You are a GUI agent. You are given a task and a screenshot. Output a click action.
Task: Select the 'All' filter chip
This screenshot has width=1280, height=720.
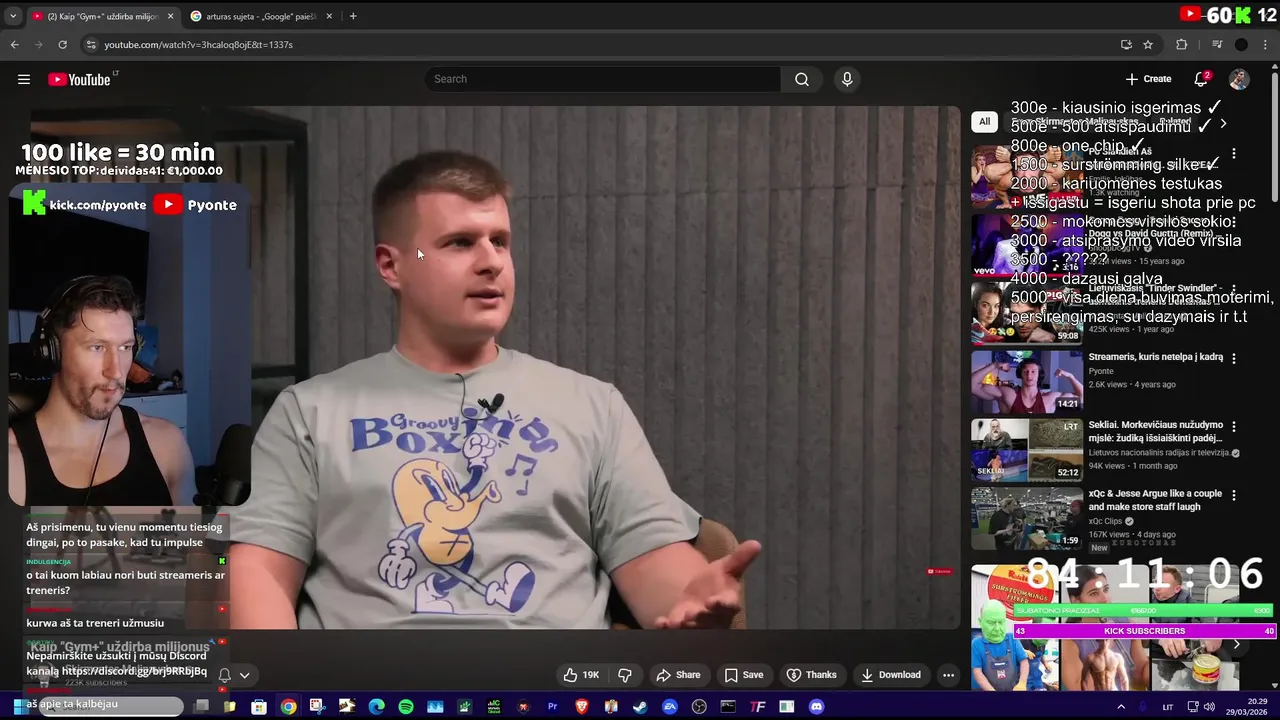point(984,122)
